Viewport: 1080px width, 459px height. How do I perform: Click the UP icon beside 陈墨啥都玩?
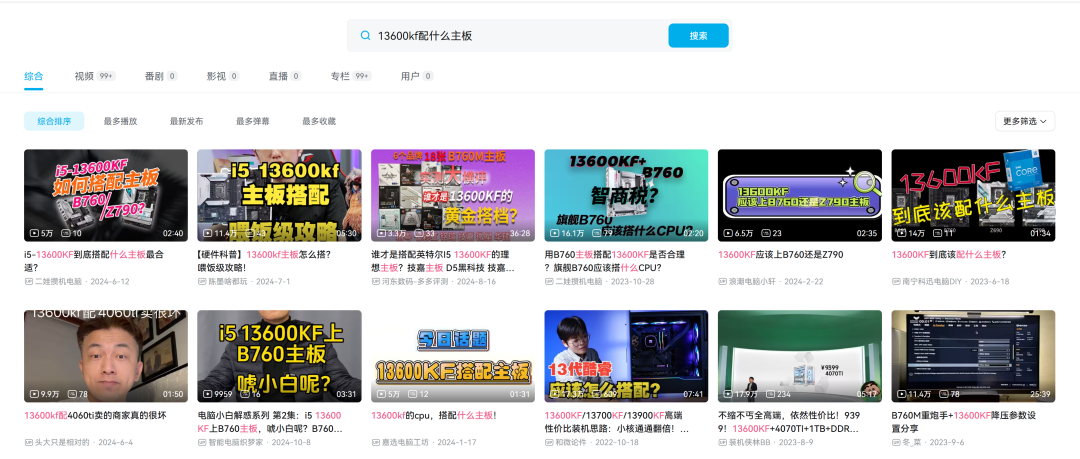(202, 282)
